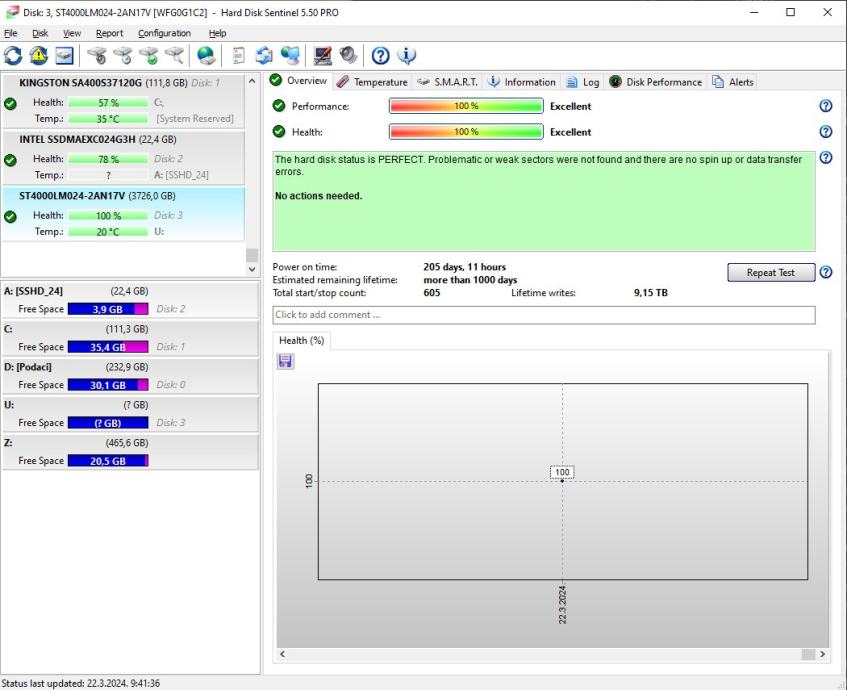Open the blue question mark Help toolbar icon
Viewport: 847px width, 690px height.
[x=381, y=55]
